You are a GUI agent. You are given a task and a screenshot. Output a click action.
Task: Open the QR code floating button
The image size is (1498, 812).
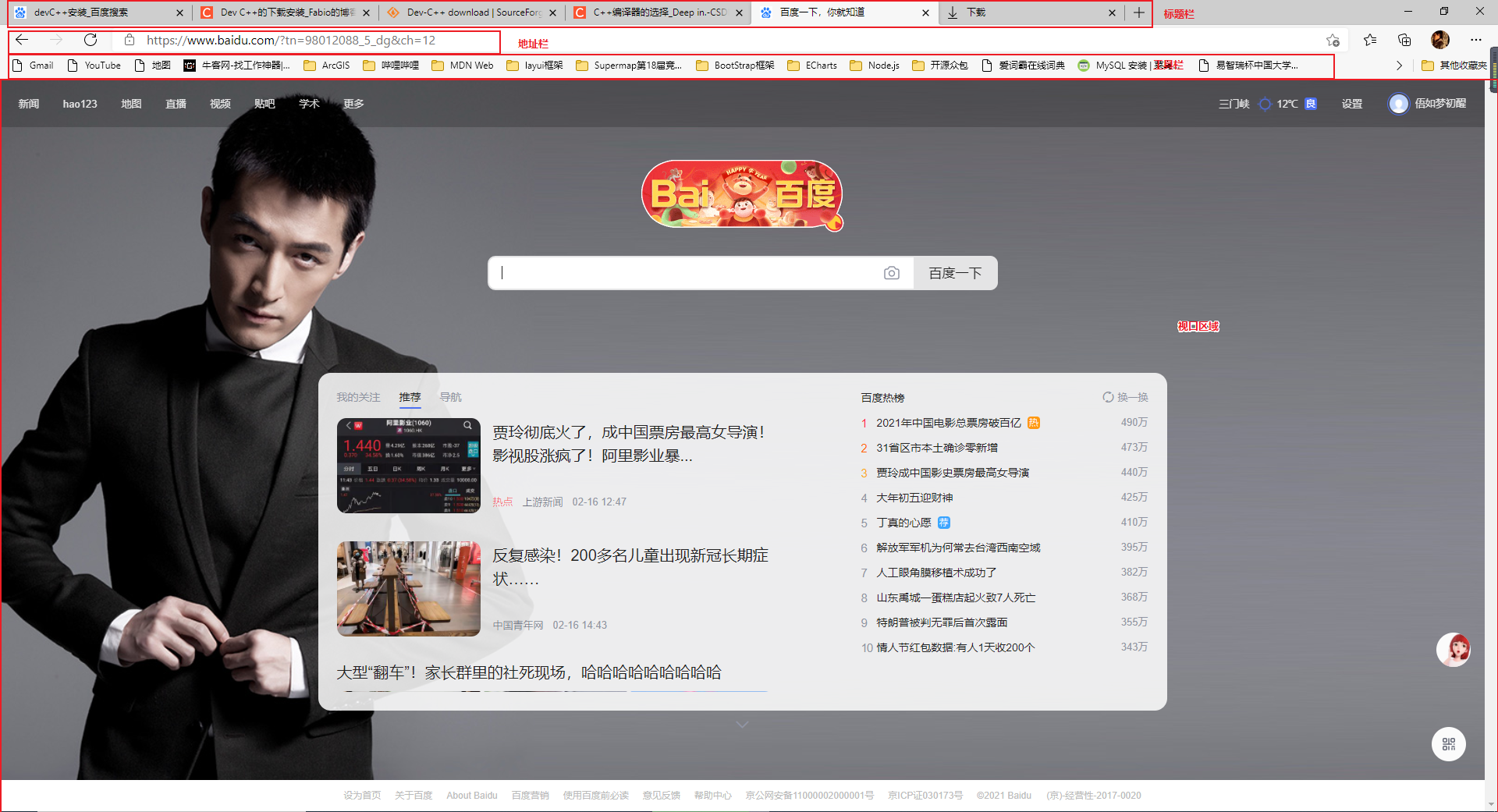[x=1449, y=744]
